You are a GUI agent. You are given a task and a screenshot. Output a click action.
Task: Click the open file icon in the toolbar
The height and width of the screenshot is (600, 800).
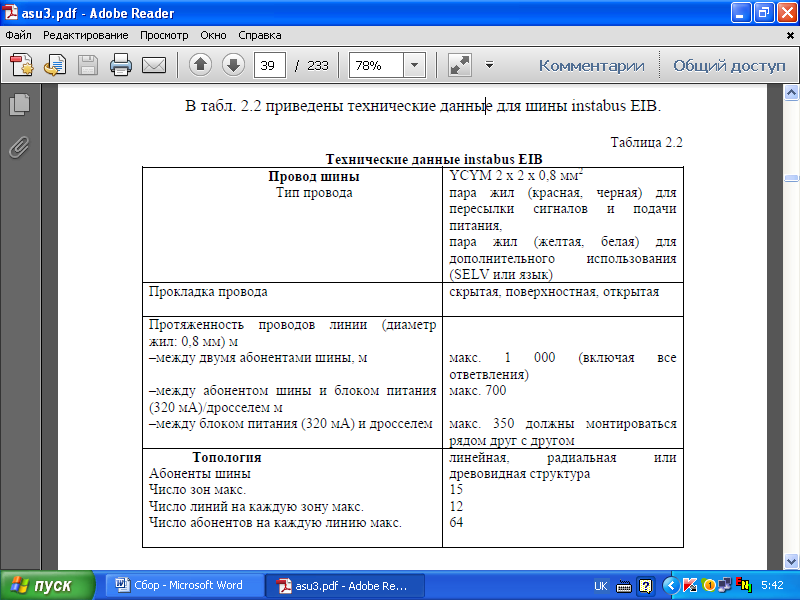tap(55, 65)
